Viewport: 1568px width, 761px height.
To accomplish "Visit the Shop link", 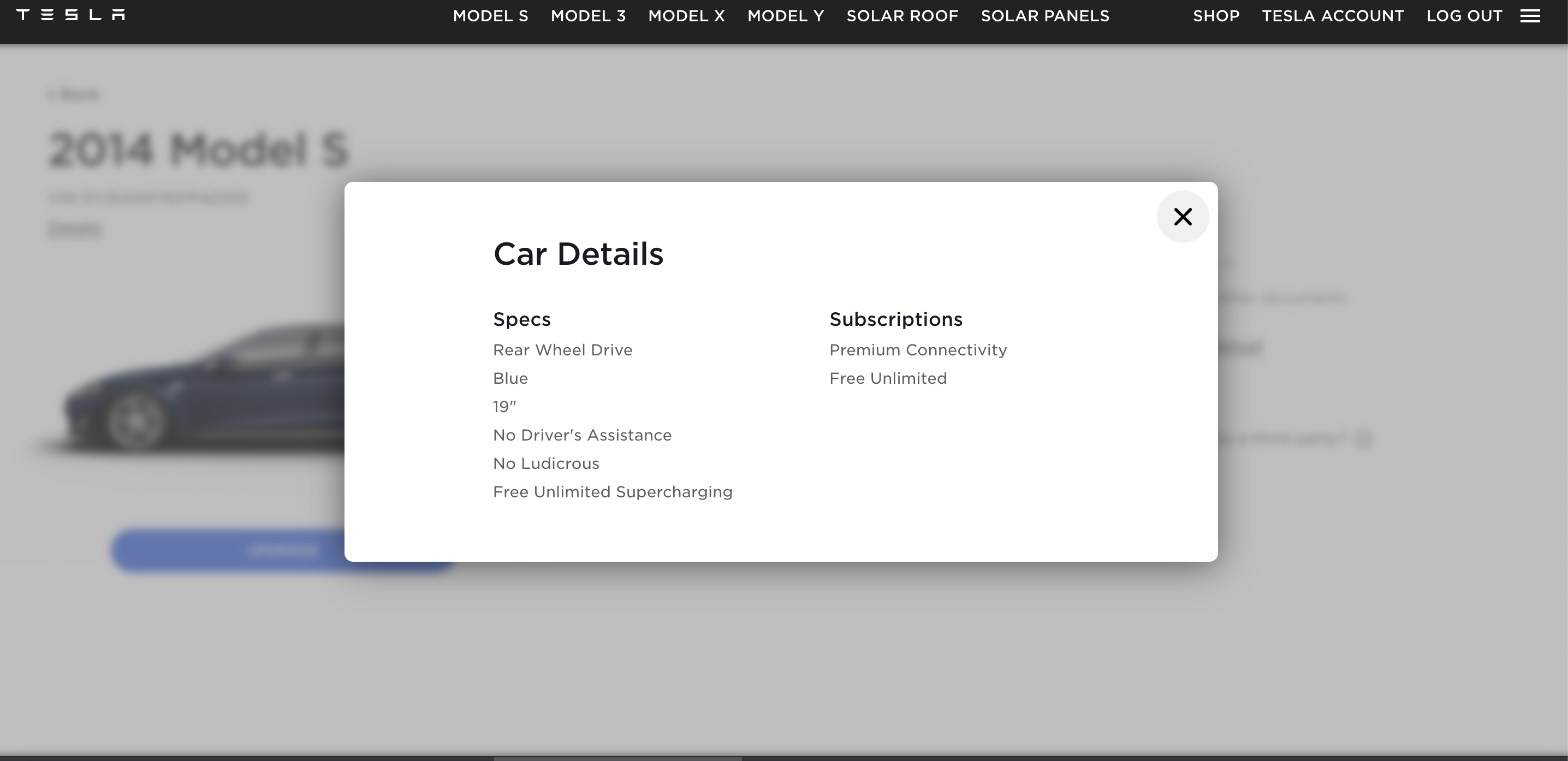I will tap(1215, 16).
